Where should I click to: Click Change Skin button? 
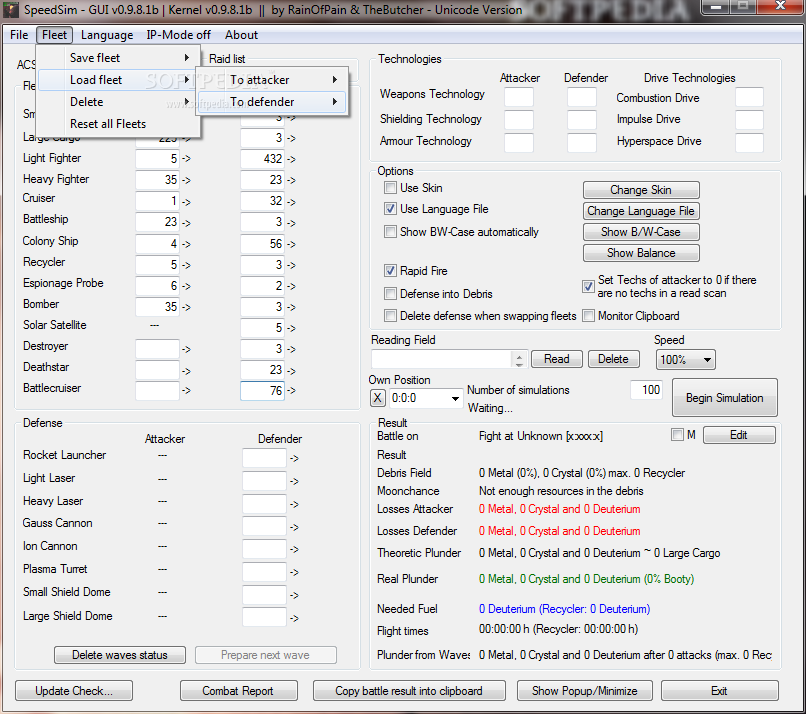(x=641, y=190)
